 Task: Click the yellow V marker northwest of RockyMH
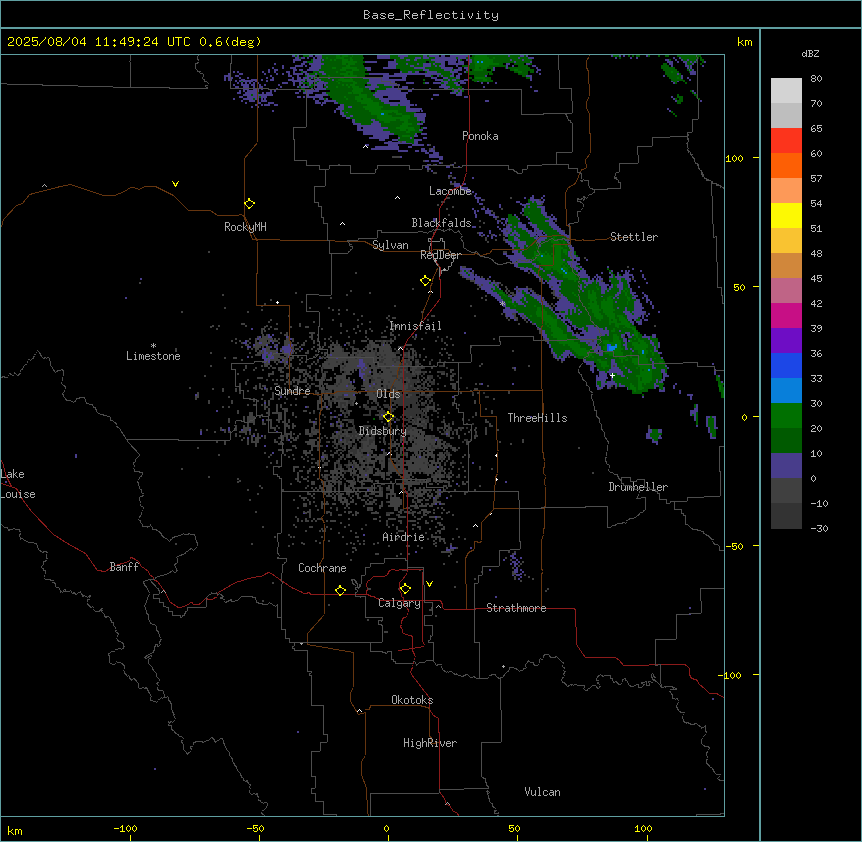[175, 184]
